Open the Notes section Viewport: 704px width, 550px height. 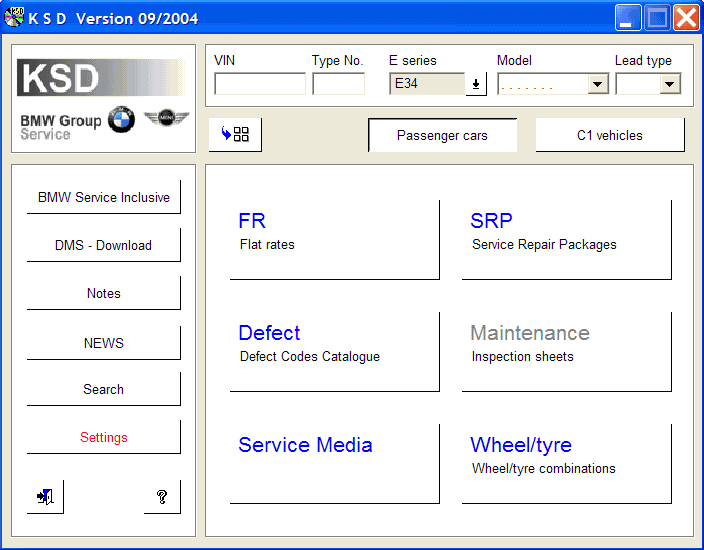(x=104, y=293)
